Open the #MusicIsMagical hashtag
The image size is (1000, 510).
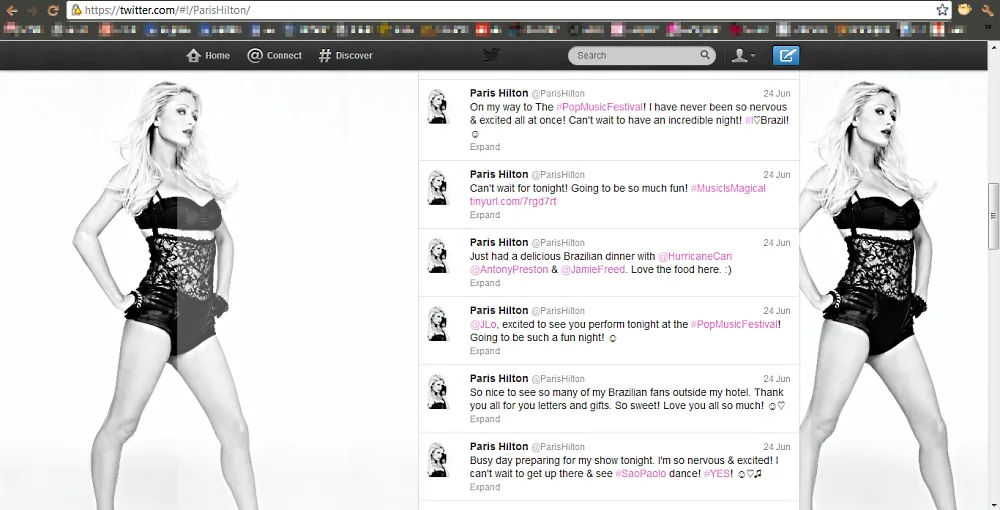point(728,188)
